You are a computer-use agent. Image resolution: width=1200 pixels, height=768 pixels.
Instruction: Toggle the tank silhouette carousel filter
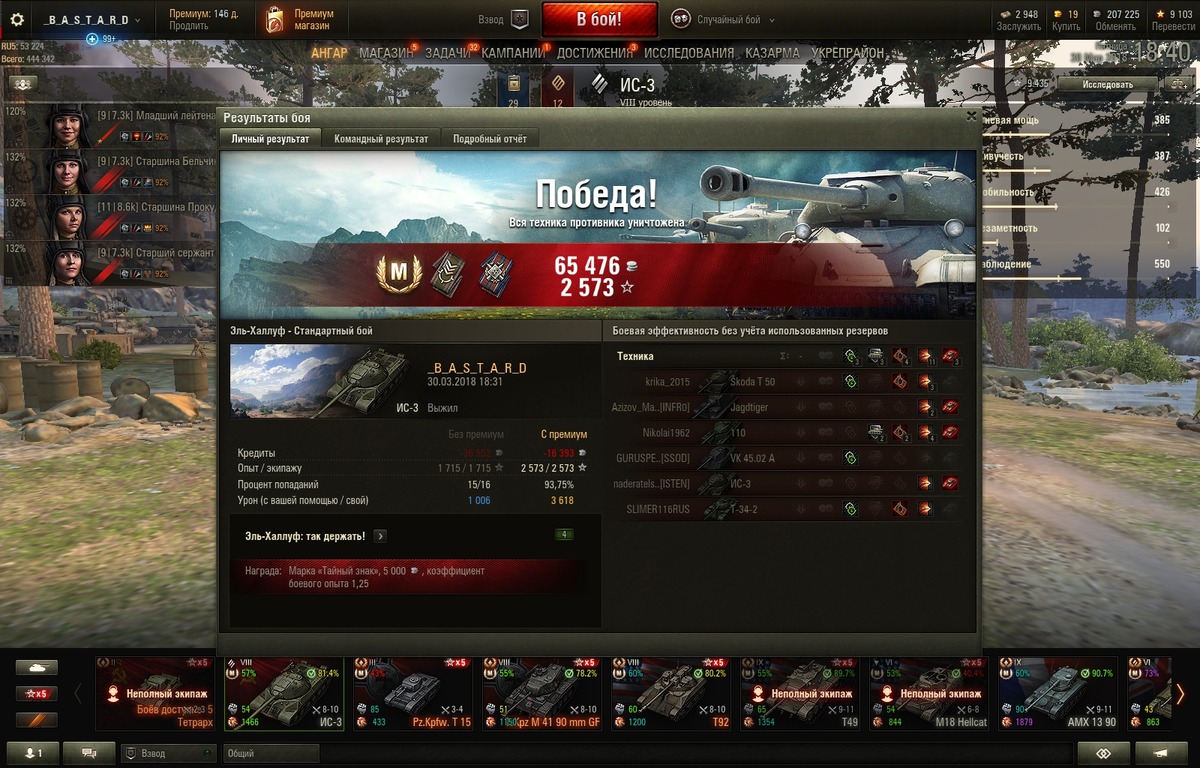[x=36, y=667]
